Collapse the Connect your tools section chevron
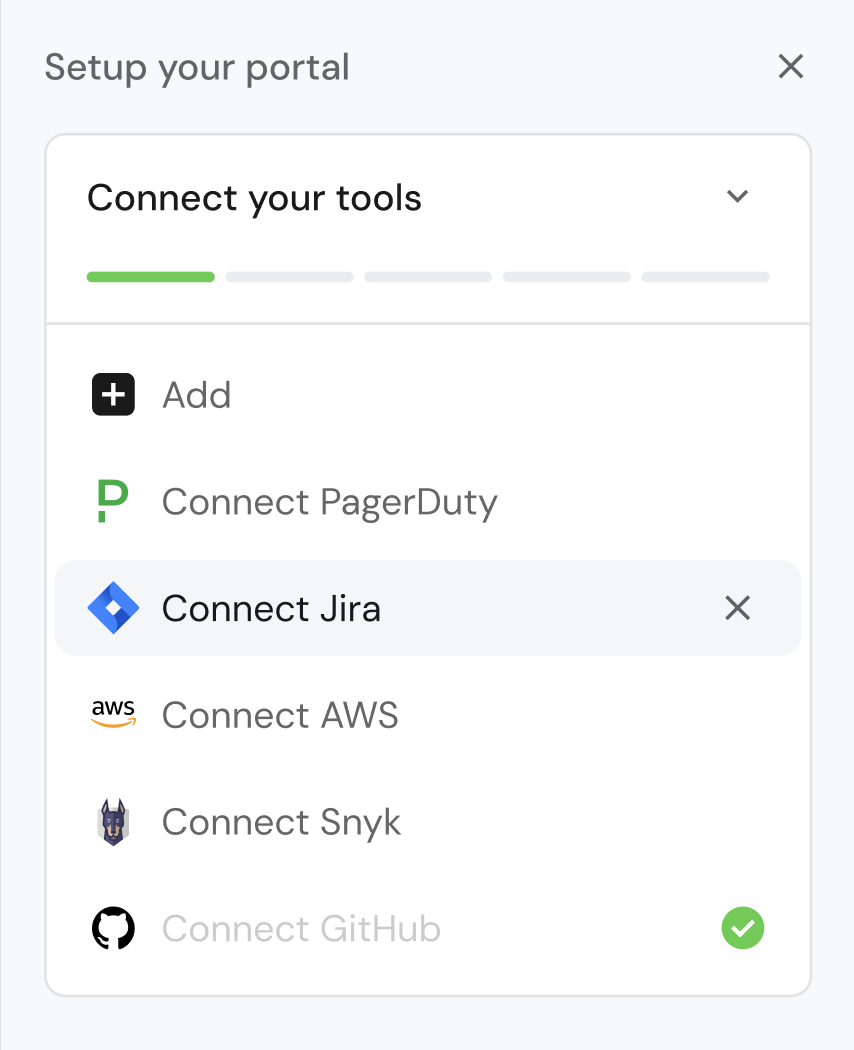854x1050 pixels. pos(737,197)
